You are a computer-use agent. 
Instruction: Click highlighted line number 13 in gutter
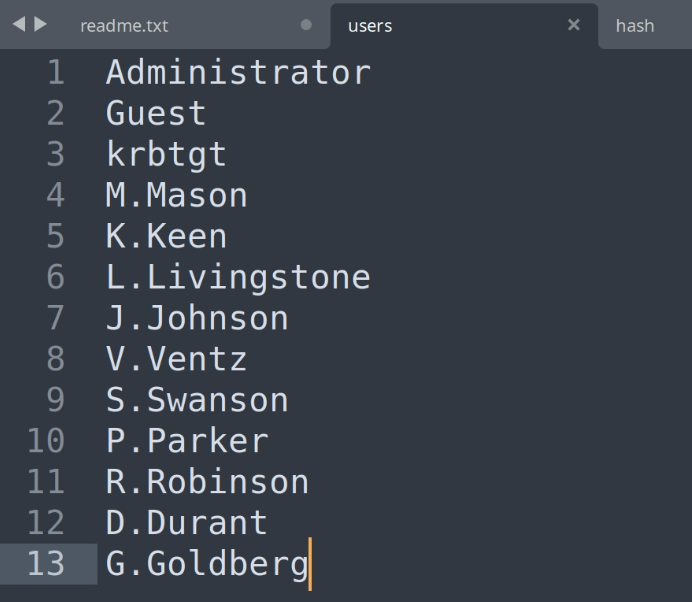[44, 564]
